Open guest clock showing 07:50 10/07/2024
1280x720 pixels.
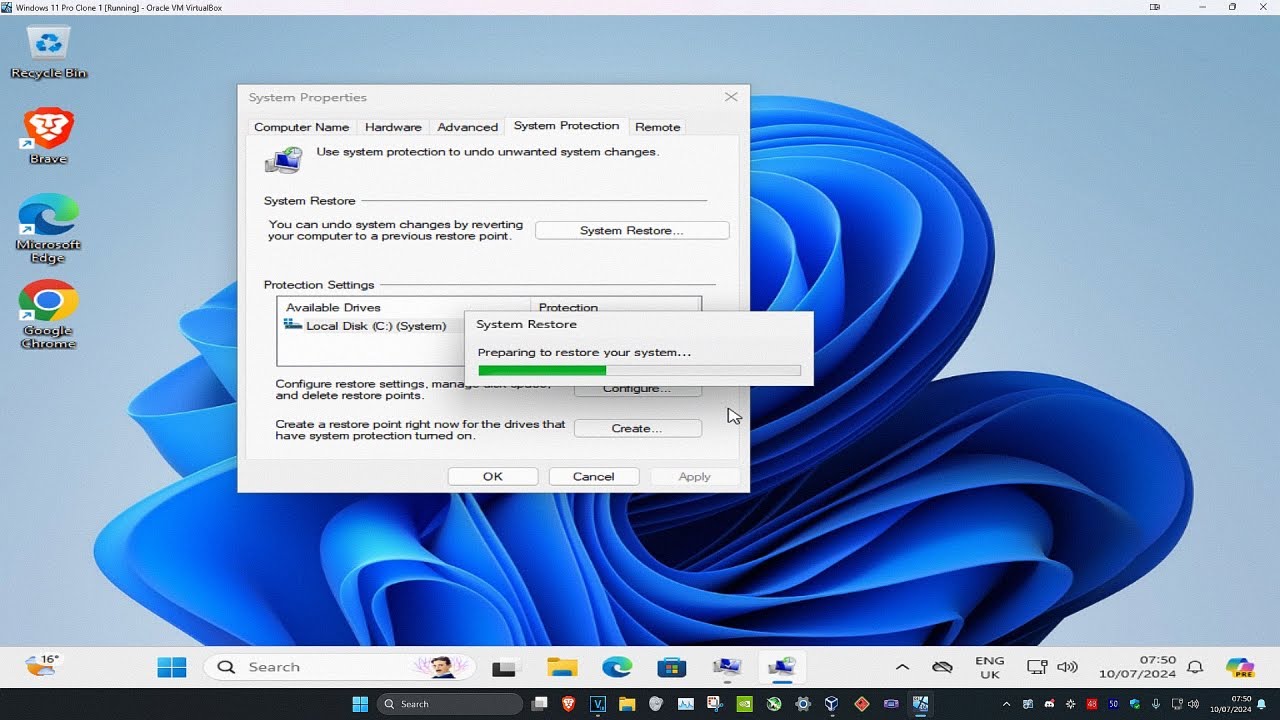(1137, 667)
